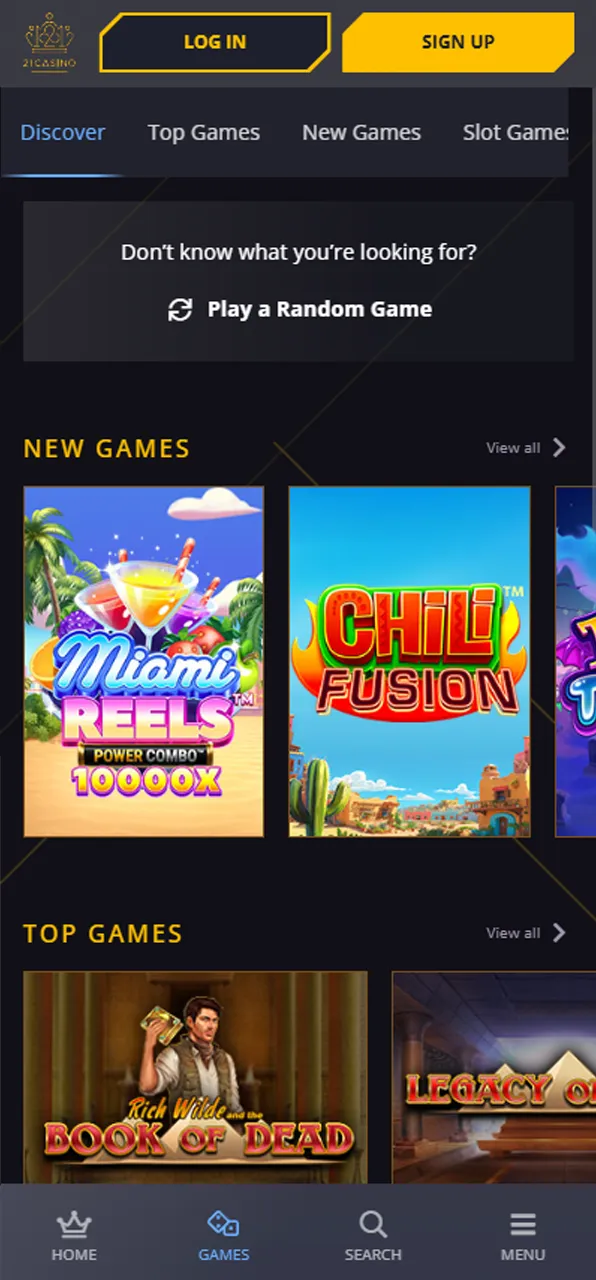
Task: Switch to the Discover tab
Action: (63, 132)
